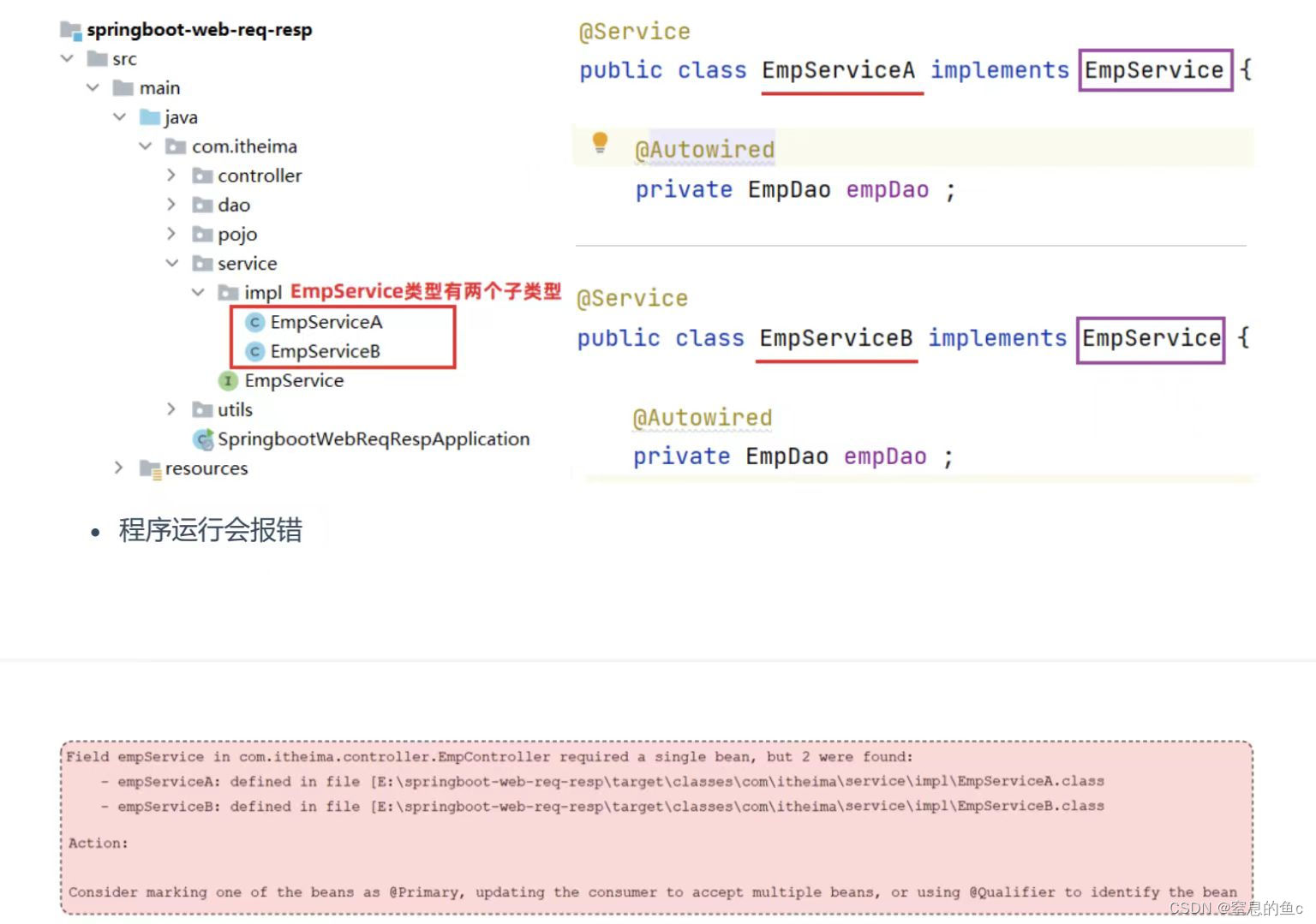The height and width of the screenshot is (924, 1316).
Task: Collapse the java folder chevron
Action: click(119, 116)
